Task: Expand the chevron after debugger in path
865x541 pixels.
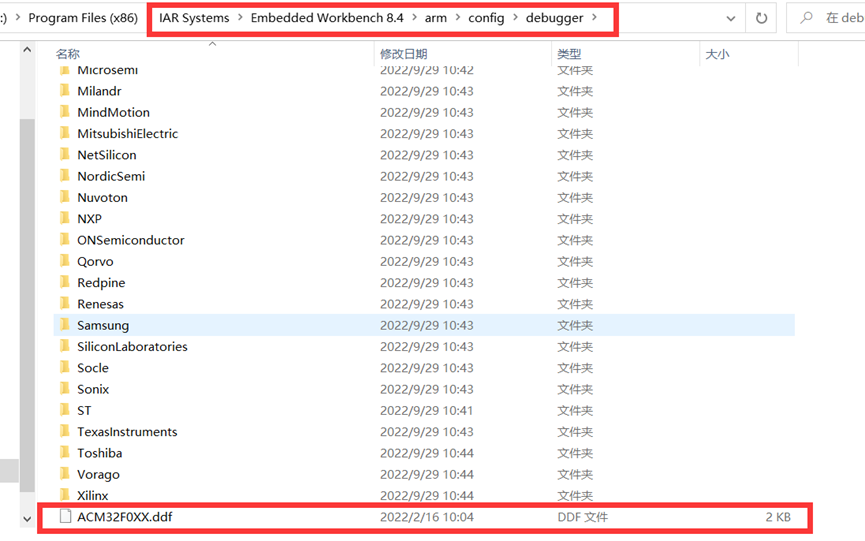Action: coord(595,18)
